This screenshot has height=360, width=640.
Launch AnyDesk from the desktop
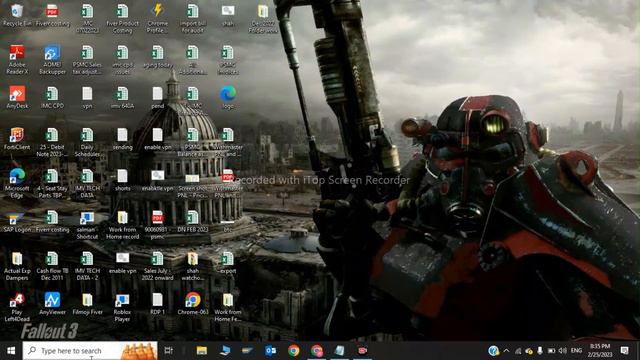[x=17, y=97]
